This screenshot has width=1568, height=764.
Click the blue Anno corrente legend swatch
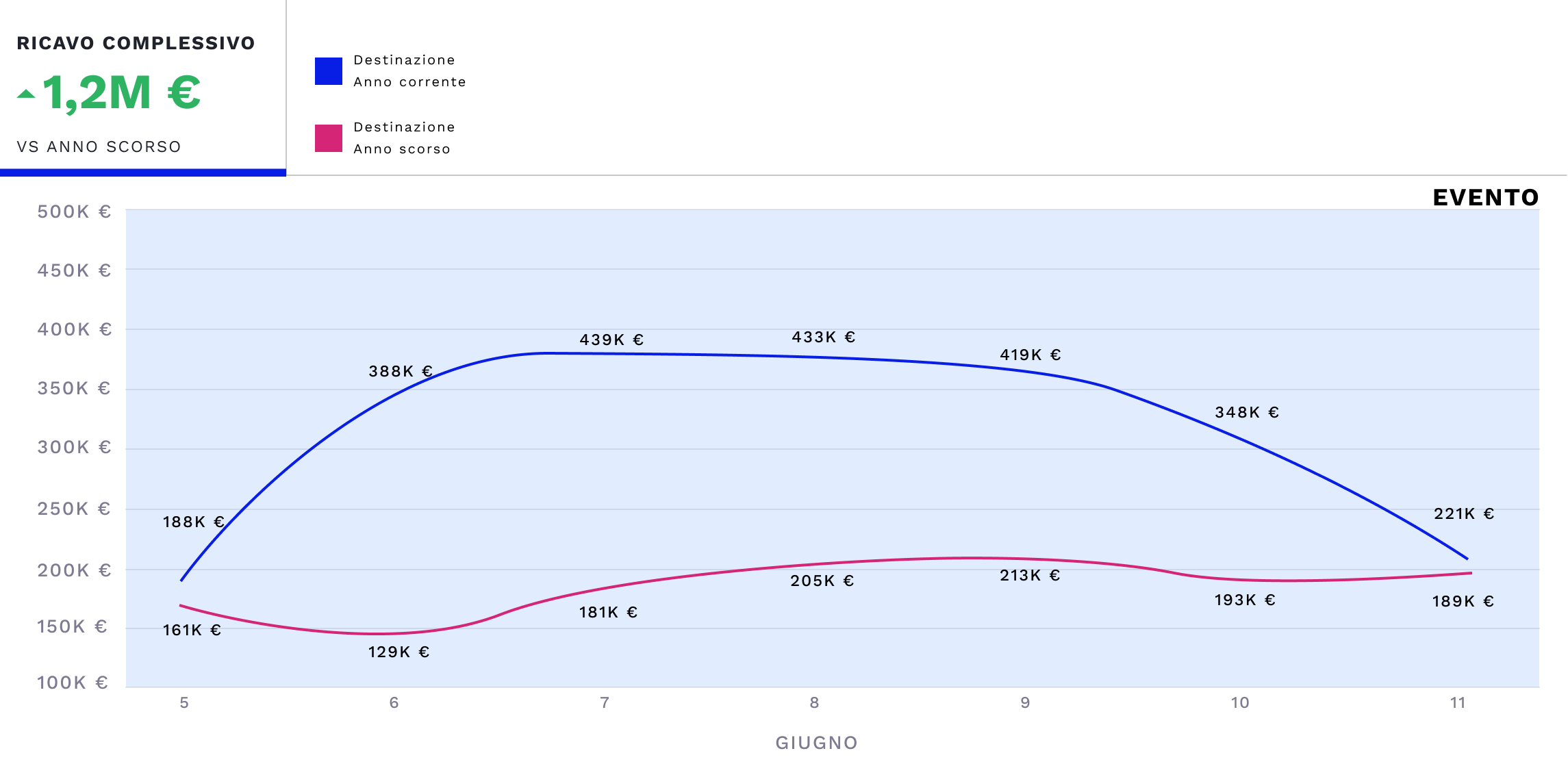tap(329, 71)
